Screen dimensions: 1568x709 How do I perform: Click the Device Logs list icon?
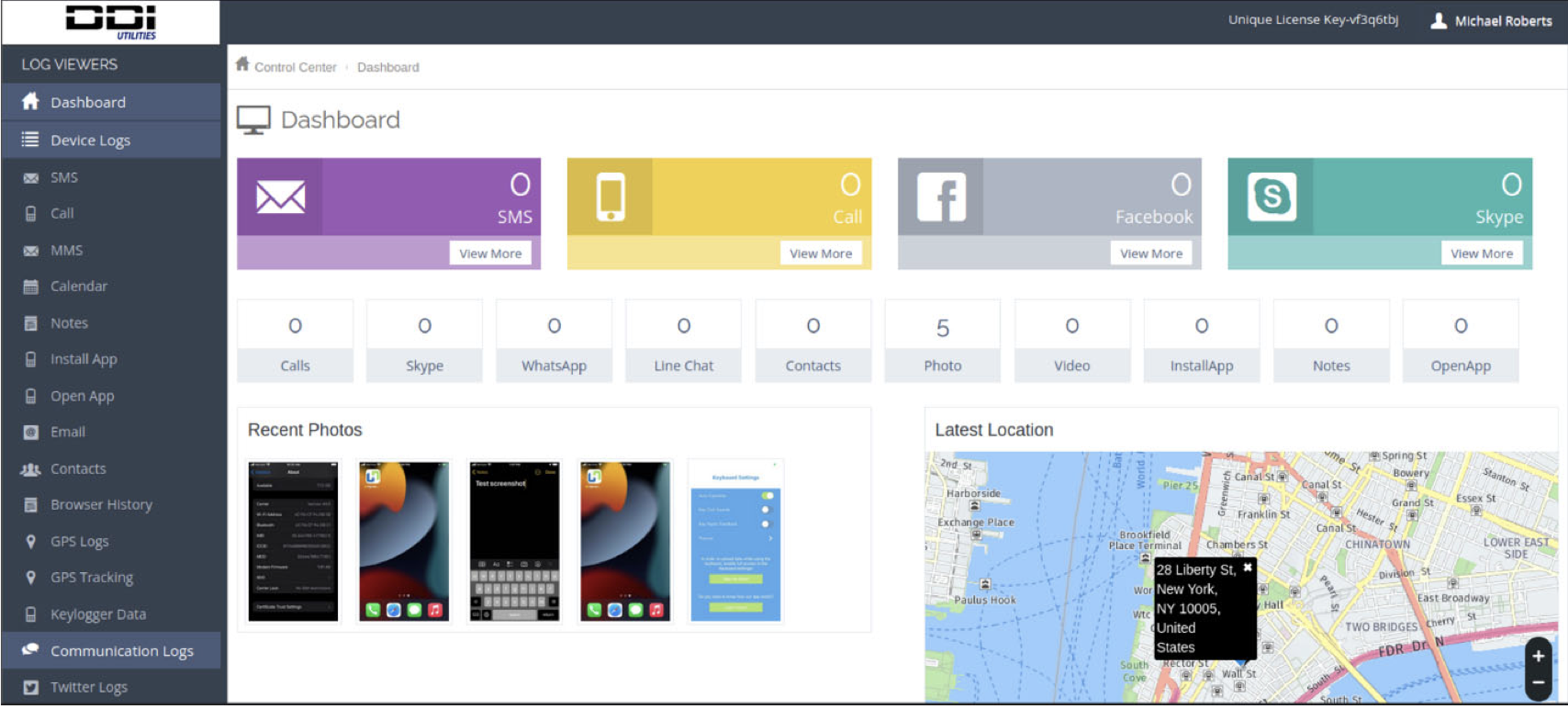click(x=31, y=140)
